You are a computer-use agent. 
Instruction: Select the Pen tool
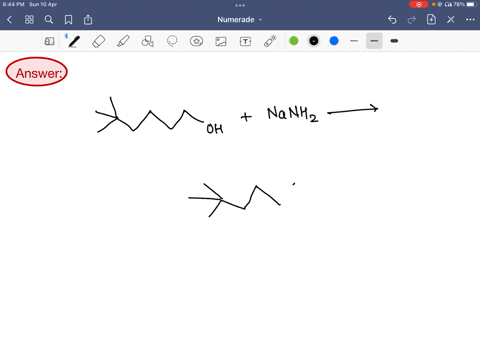(74, 41)
